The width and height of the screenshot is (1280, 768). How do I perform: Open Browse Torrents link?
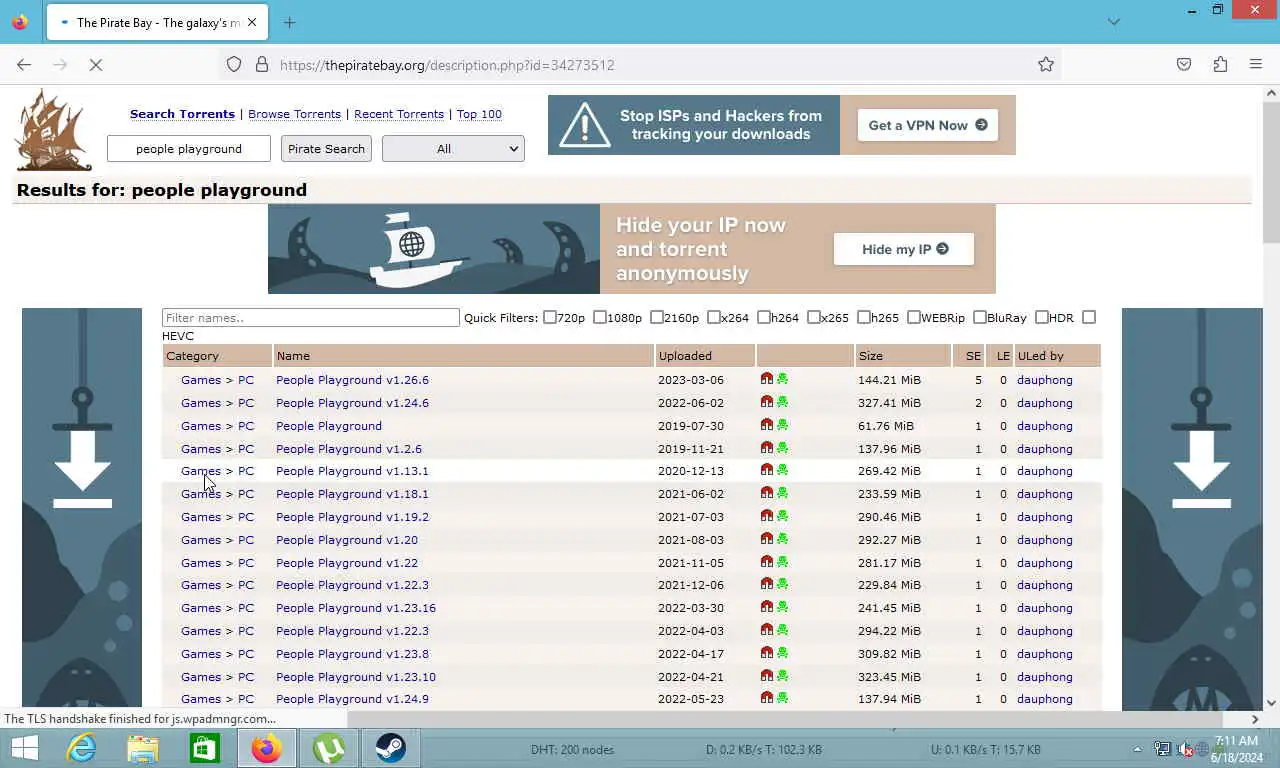point(294,114)
